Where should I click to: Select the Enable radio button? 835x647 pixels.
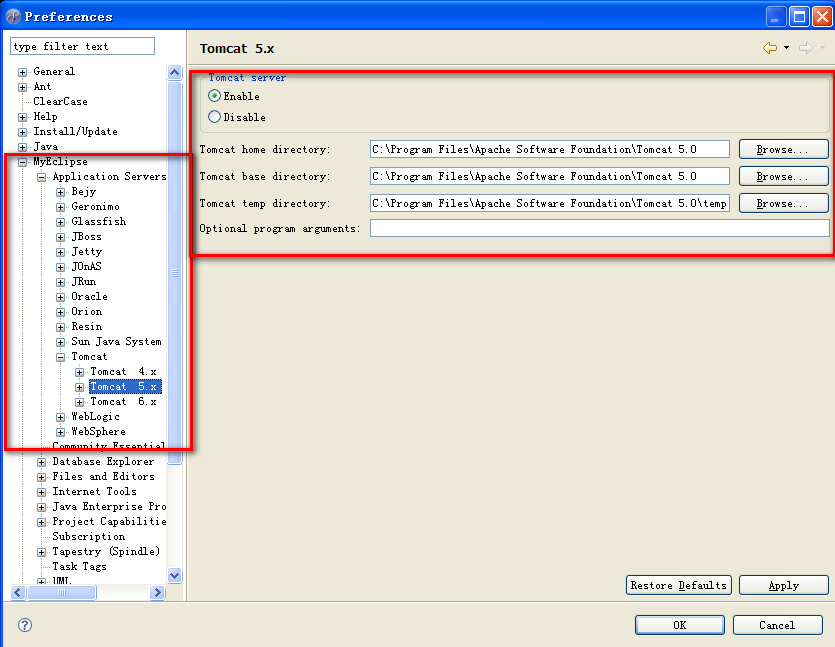click(x=214, y=96)
